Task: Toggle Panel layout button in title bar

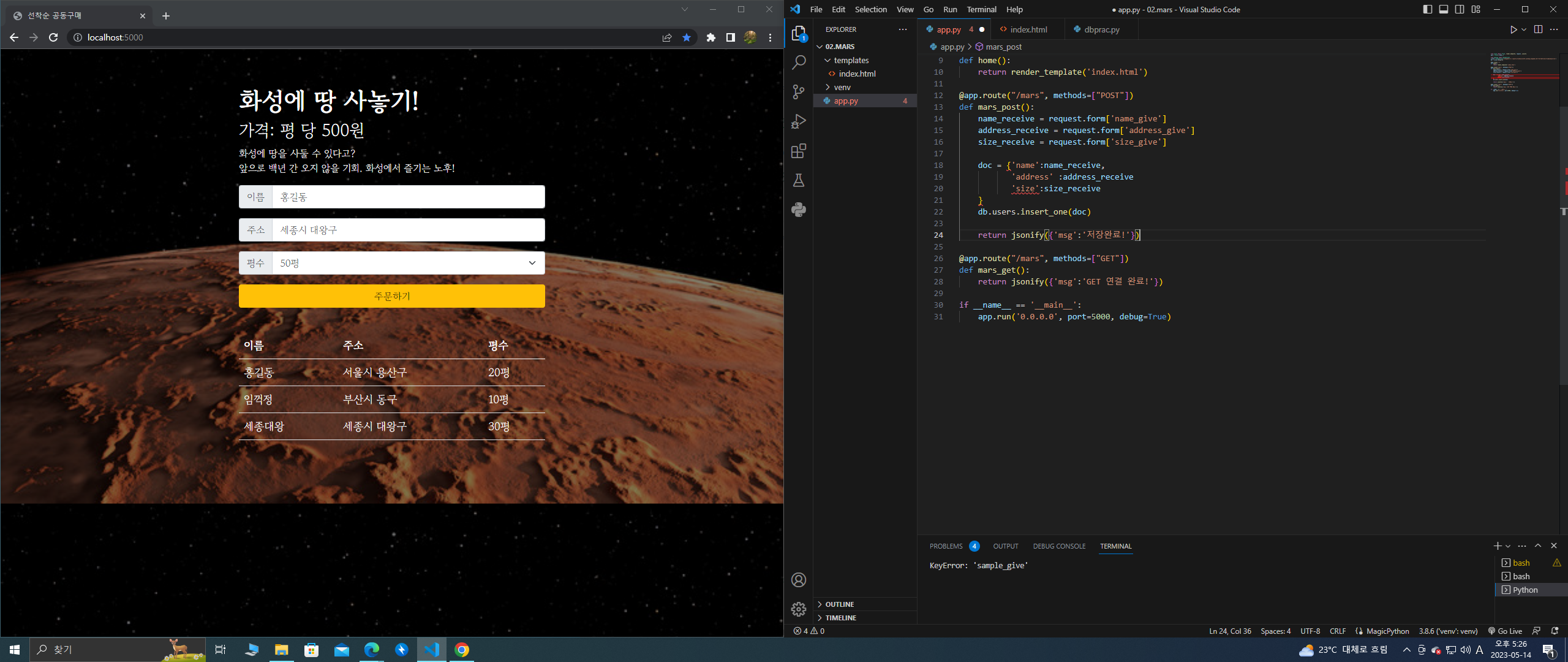Action: tap(1444, 9)
